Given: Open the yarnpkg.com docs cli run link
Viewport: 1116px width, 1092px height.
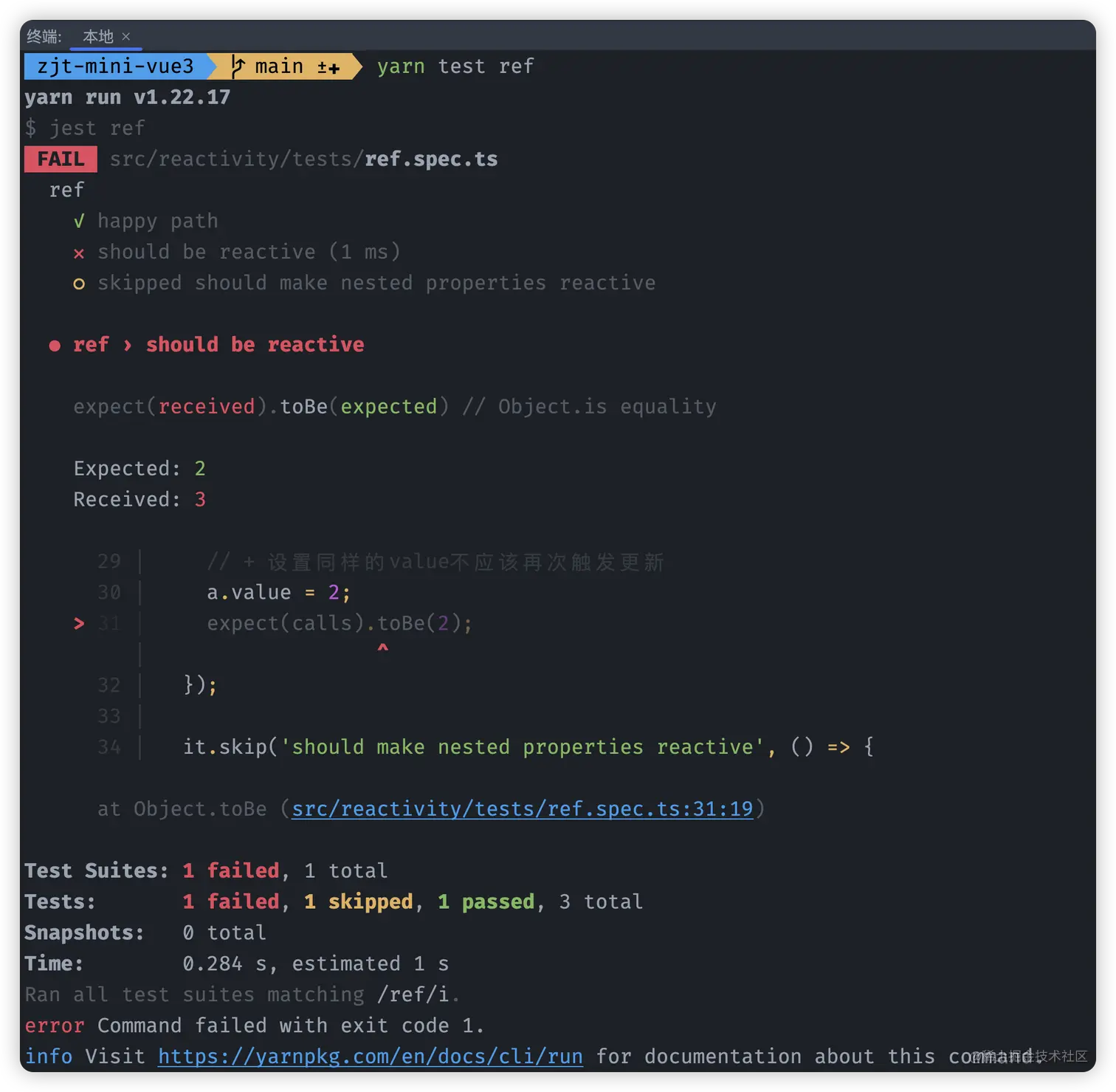Looking at the screenshot, I should 371,1057.
